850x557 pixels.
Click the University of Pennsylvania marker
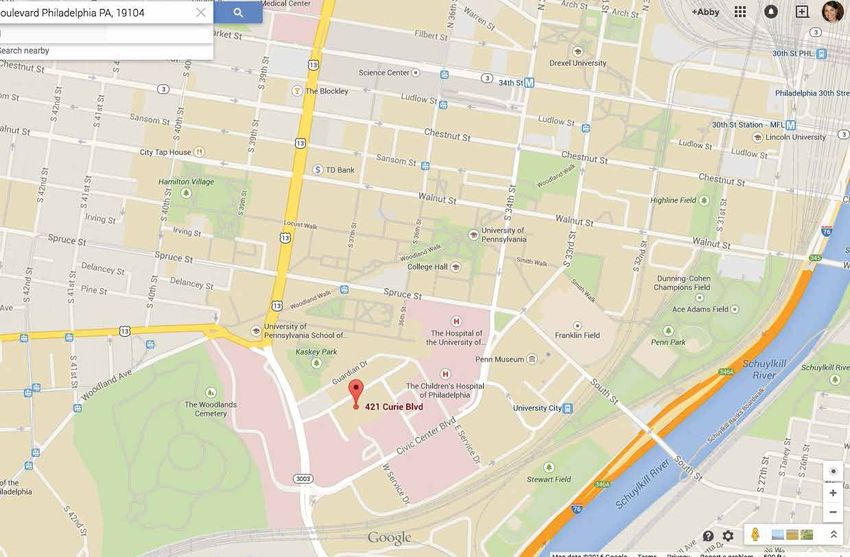tap(473, 235)
